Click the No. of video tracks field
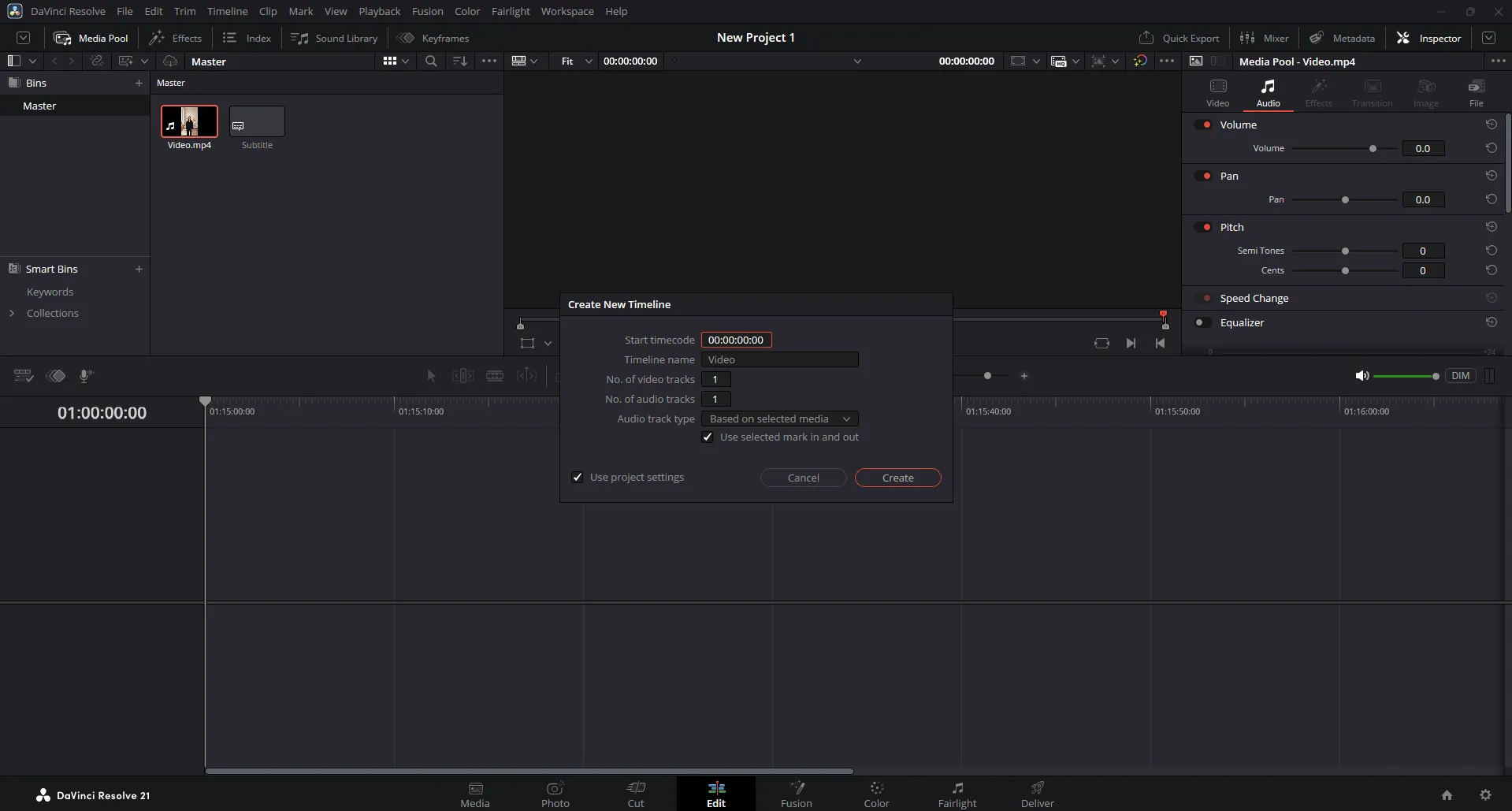This screenshot has width=1512, height=811. pyautogui.click(x=715, y=379)
